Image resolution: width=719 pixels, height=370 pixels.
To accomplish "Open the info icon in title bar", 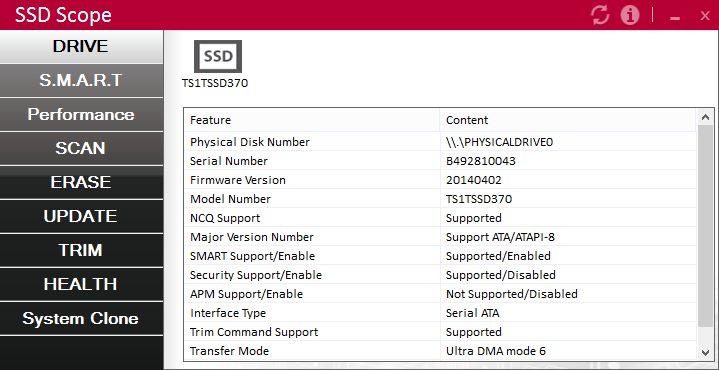I will point(630,15).
